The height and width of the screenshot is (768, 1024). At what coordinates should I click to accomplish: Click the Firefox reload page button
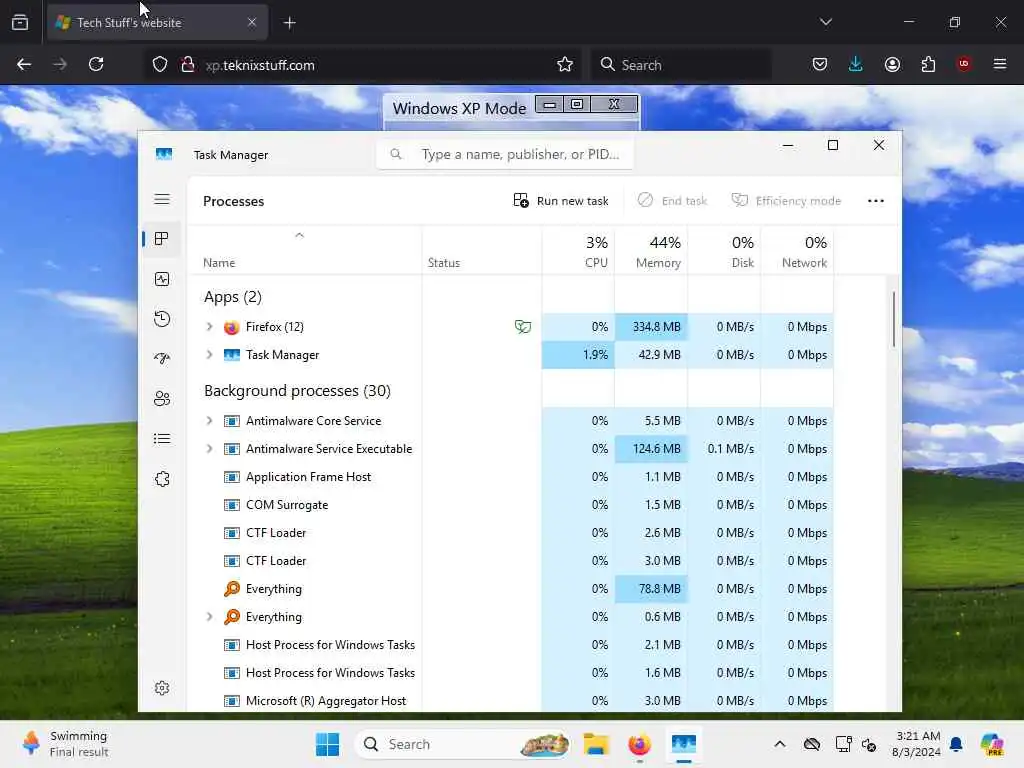[x=96, y=64]
